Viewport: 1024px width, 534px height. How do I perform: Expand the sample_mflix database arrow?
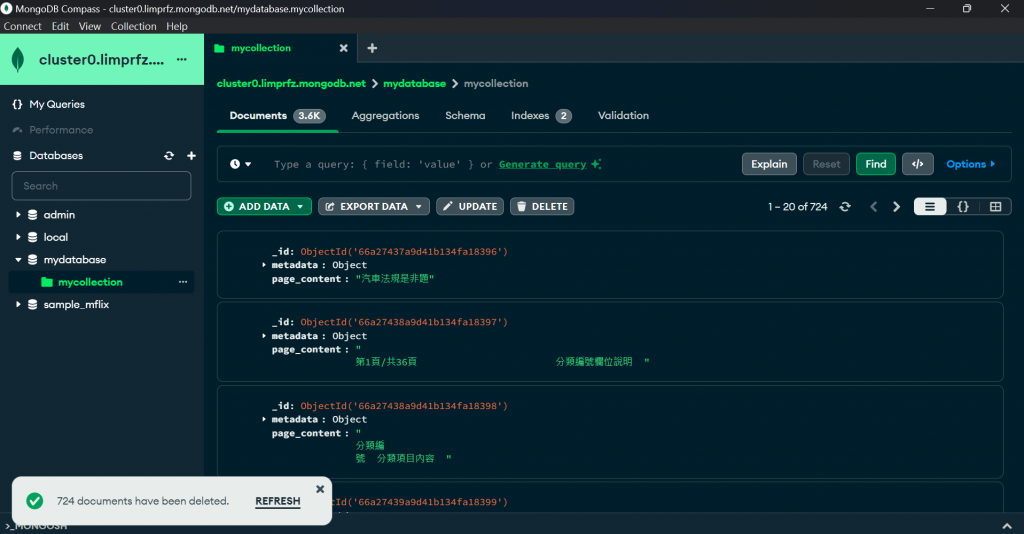click(18, 304)
